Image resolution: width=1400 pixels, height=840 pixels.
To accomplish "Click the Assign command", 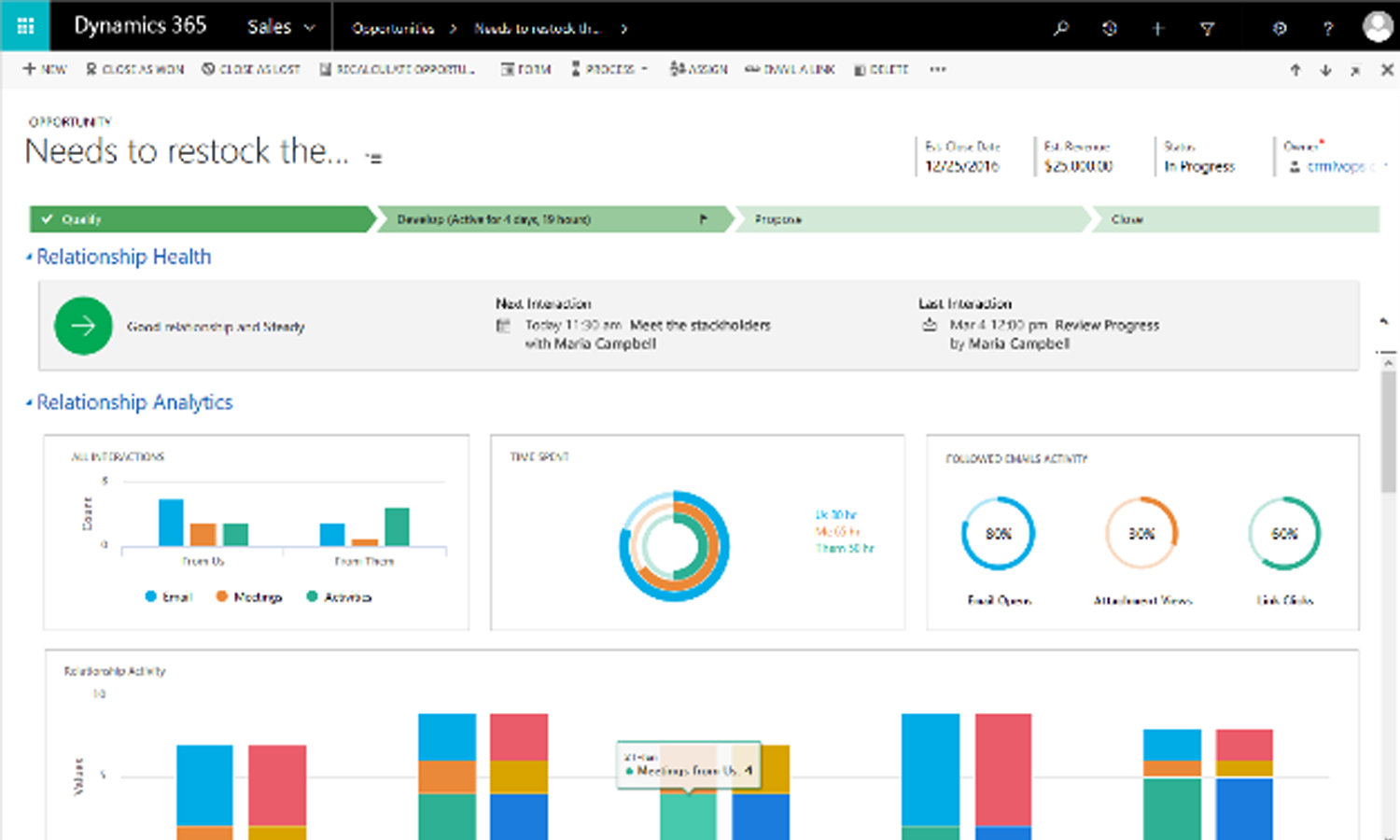I will coord(698,69).
